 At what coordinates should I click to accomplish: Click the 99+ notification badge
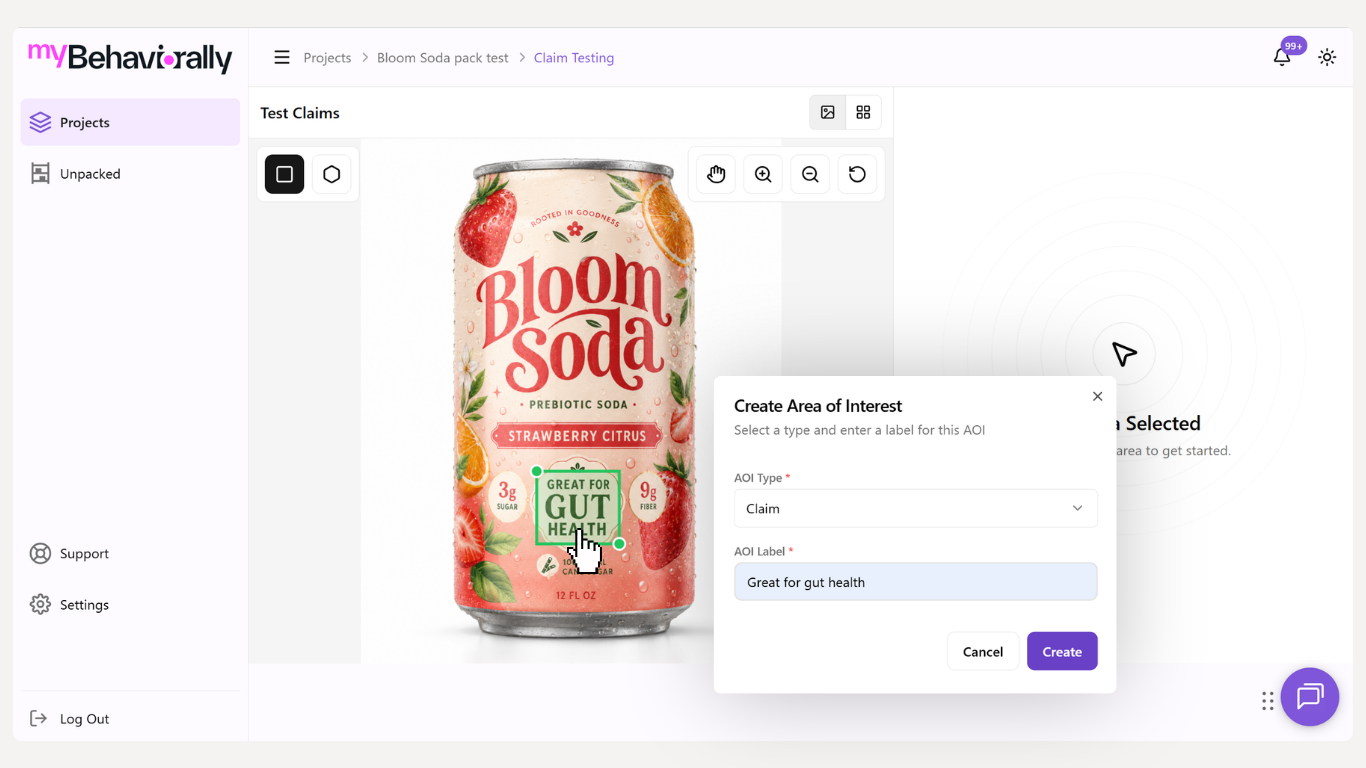click(x=1294, y=45)
